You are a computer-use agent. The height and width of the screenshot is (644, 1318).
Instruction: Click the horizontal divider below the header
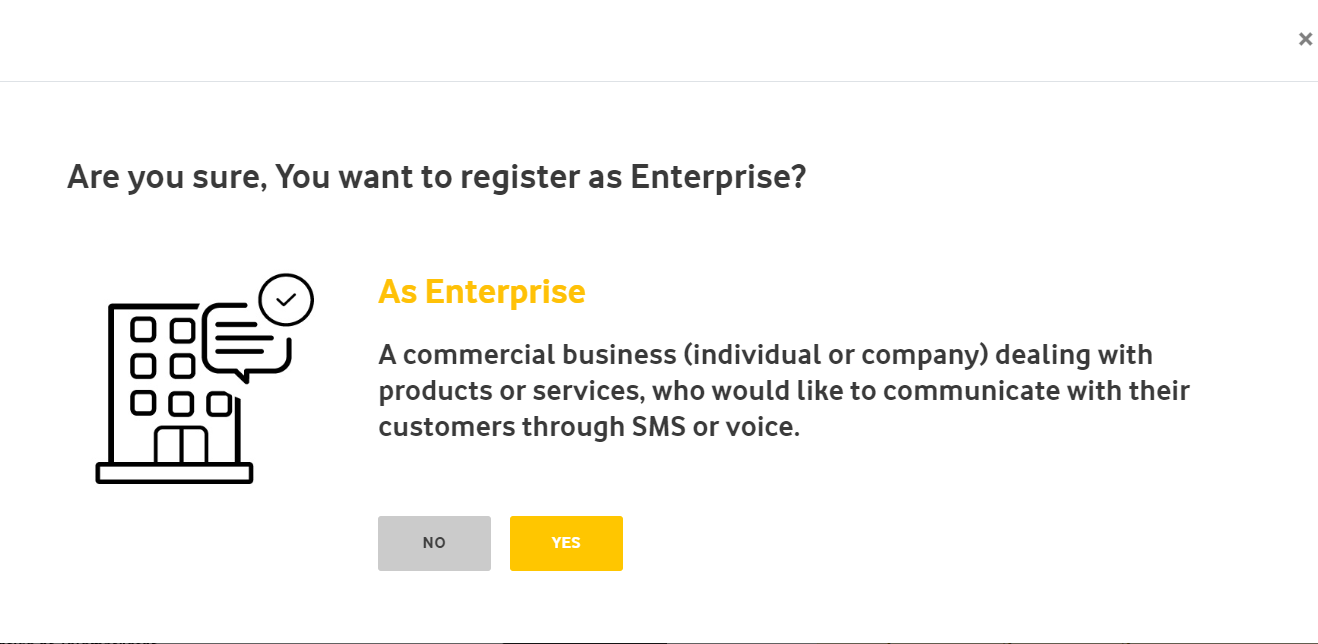tap(659, 81)
